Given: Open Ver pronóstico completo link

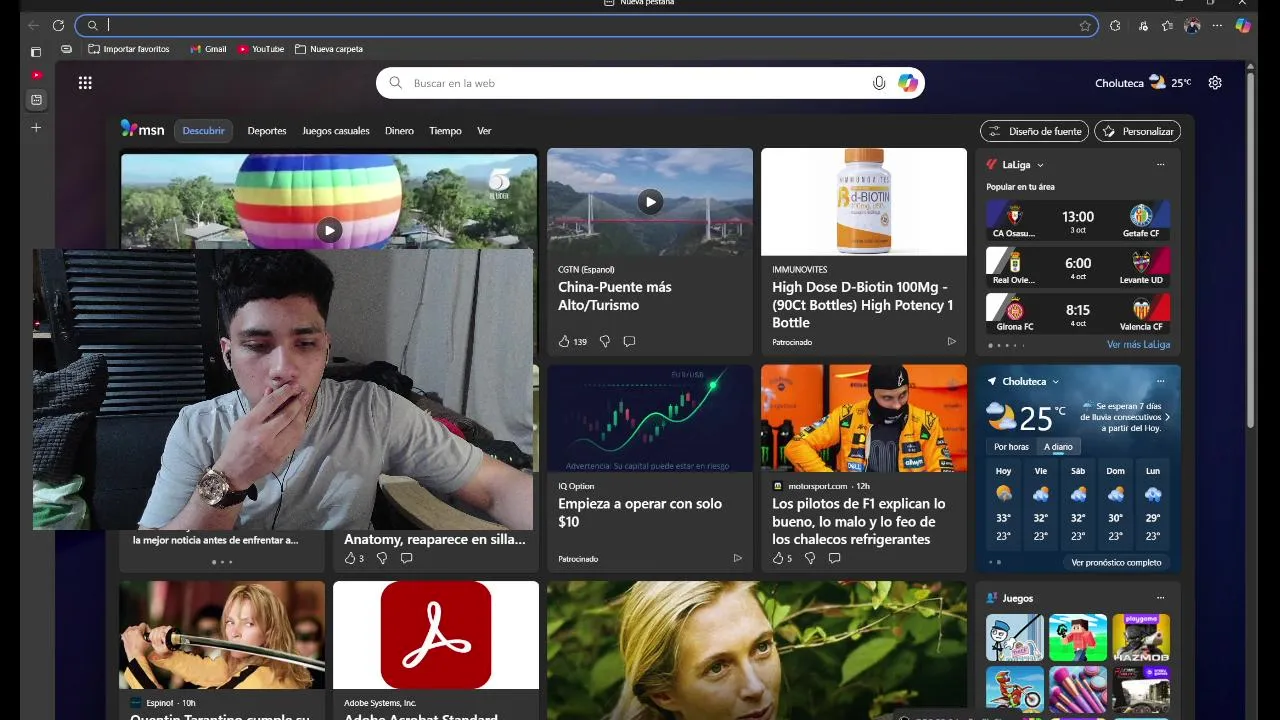Looking at the screenshot, I should pyautogui.click(x=1116, y=563).
